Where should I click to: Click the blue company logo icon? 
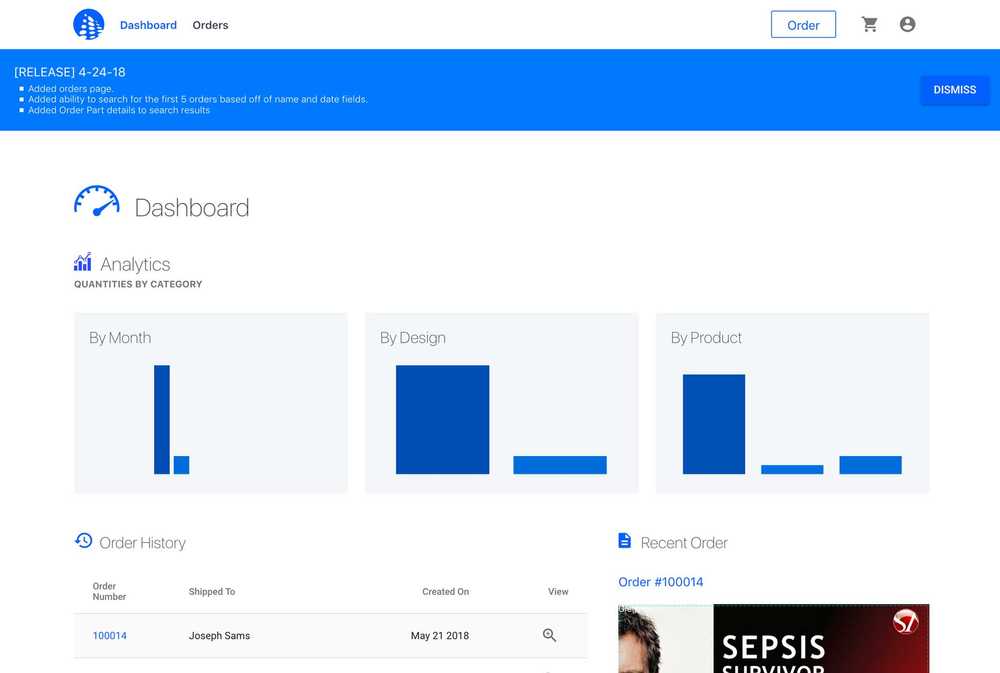(x=89, y=24)
